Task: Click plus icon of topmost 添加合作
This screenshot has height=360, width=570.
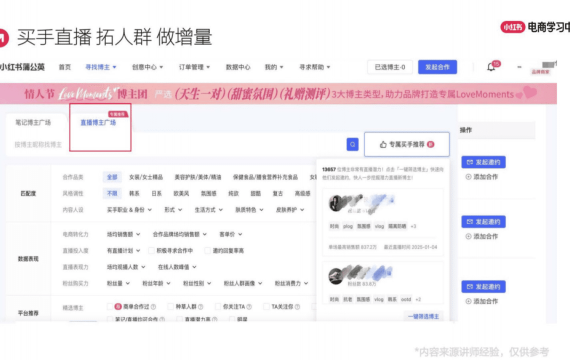Action: (x=468, y=177)
